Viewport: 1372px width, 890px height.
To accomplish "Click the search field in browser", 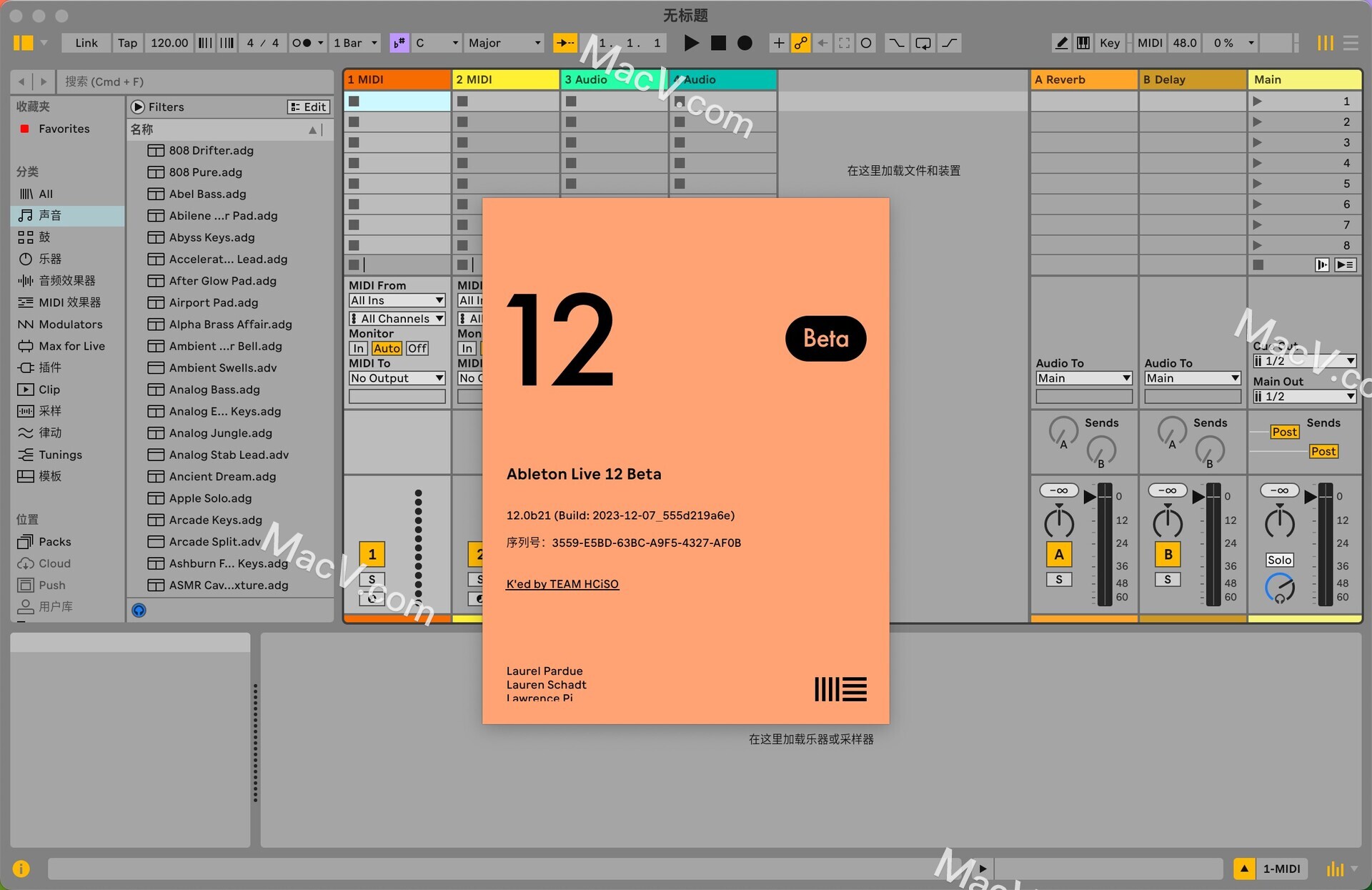I will pos(194,81).
